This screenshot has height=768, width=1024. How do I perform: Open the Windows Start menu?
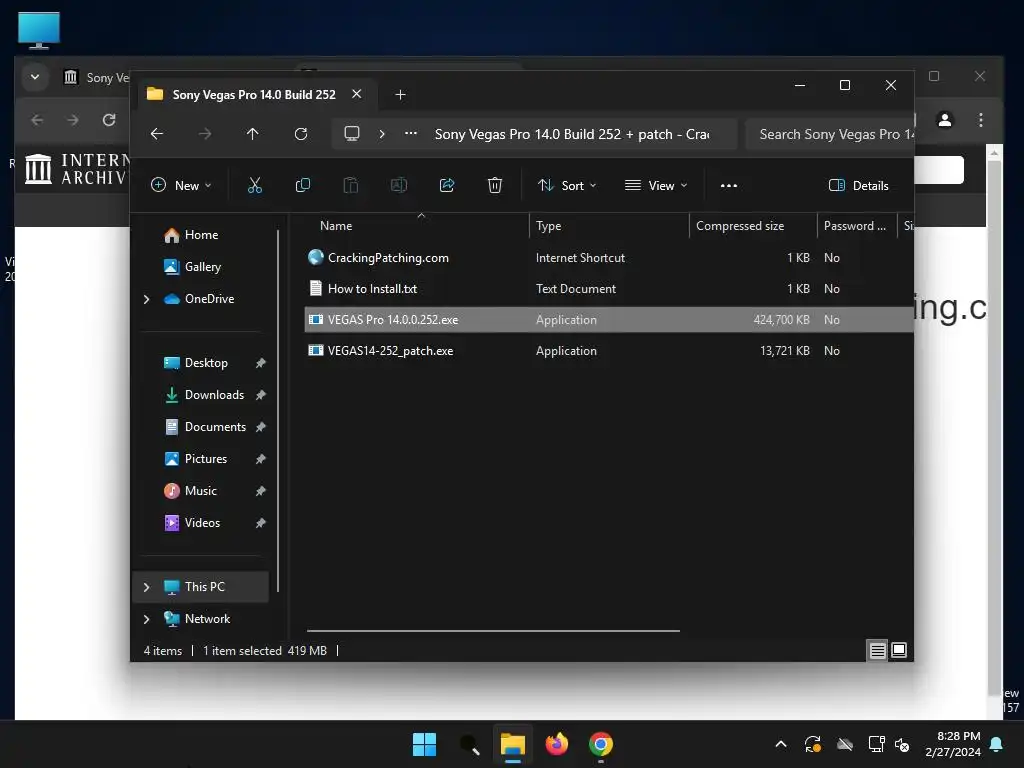pos(424,744)
